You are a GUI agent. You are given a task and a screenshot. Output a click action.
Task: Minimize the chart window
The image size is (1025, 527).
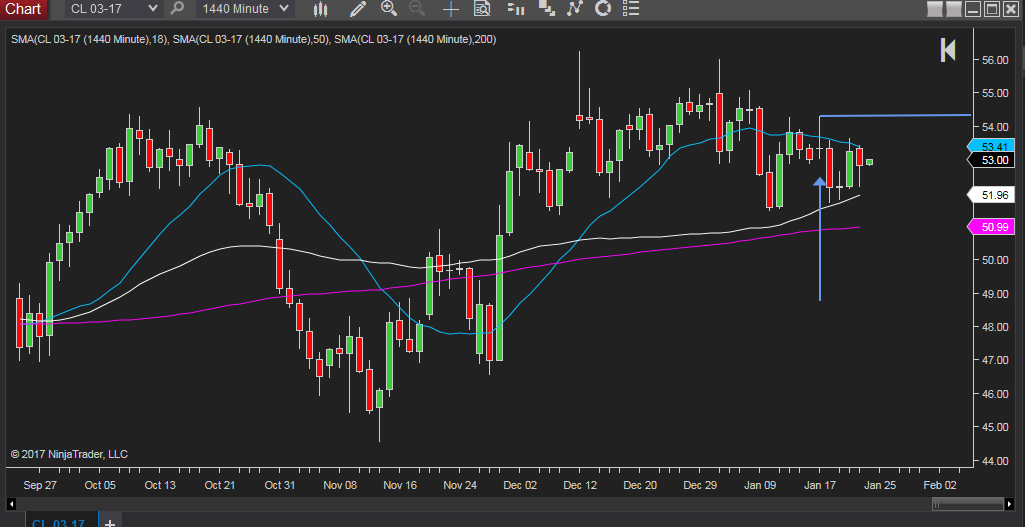973,9
